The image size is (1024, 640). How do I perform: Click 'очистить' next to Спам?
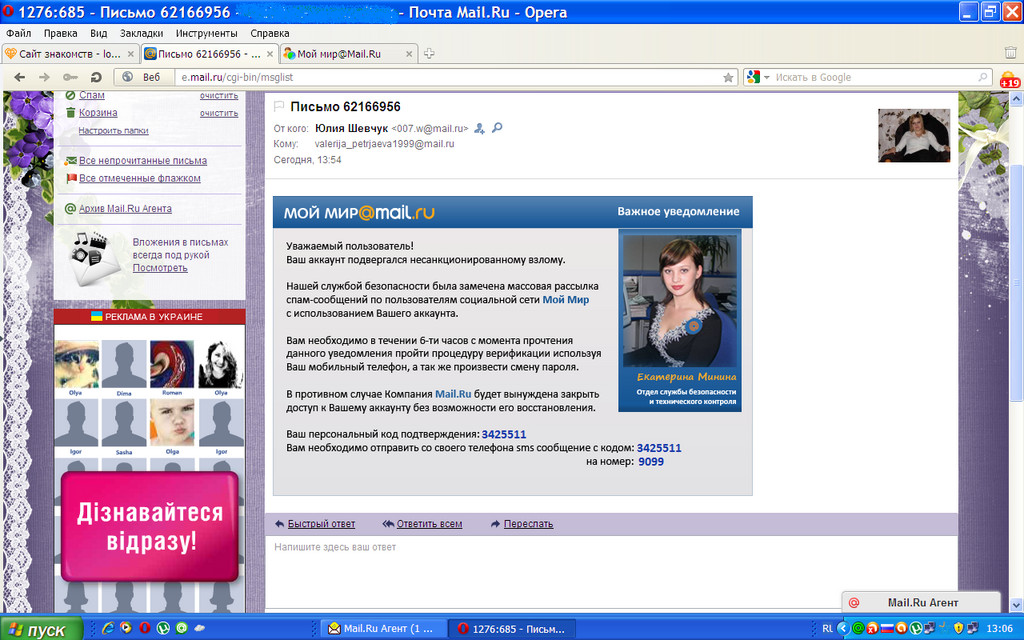point(219,95)
